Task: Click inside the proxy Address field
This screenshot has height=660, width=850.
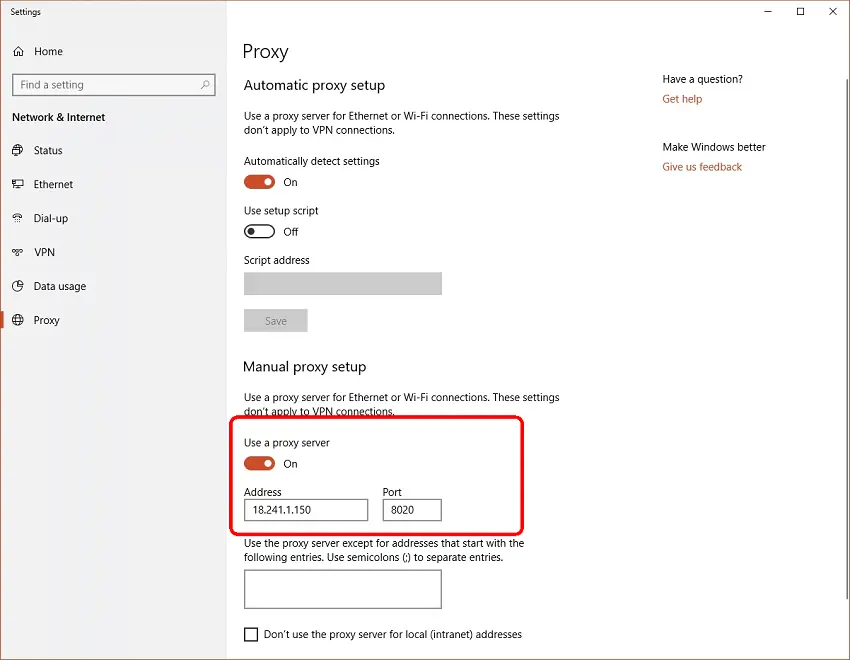Action: pyautogui.click(x=305, y=510)
